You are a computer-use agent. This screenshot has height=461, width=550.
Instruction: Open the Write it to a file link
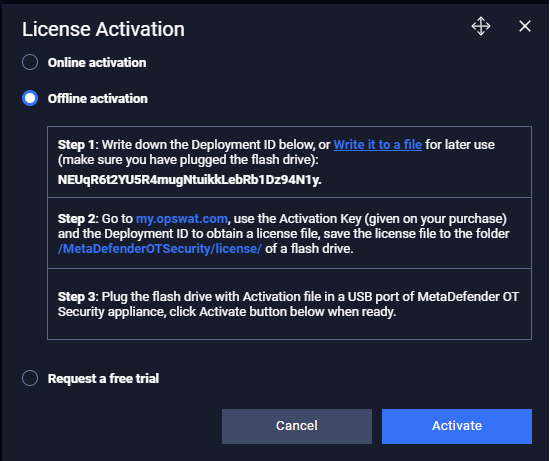tap(377, 145)
